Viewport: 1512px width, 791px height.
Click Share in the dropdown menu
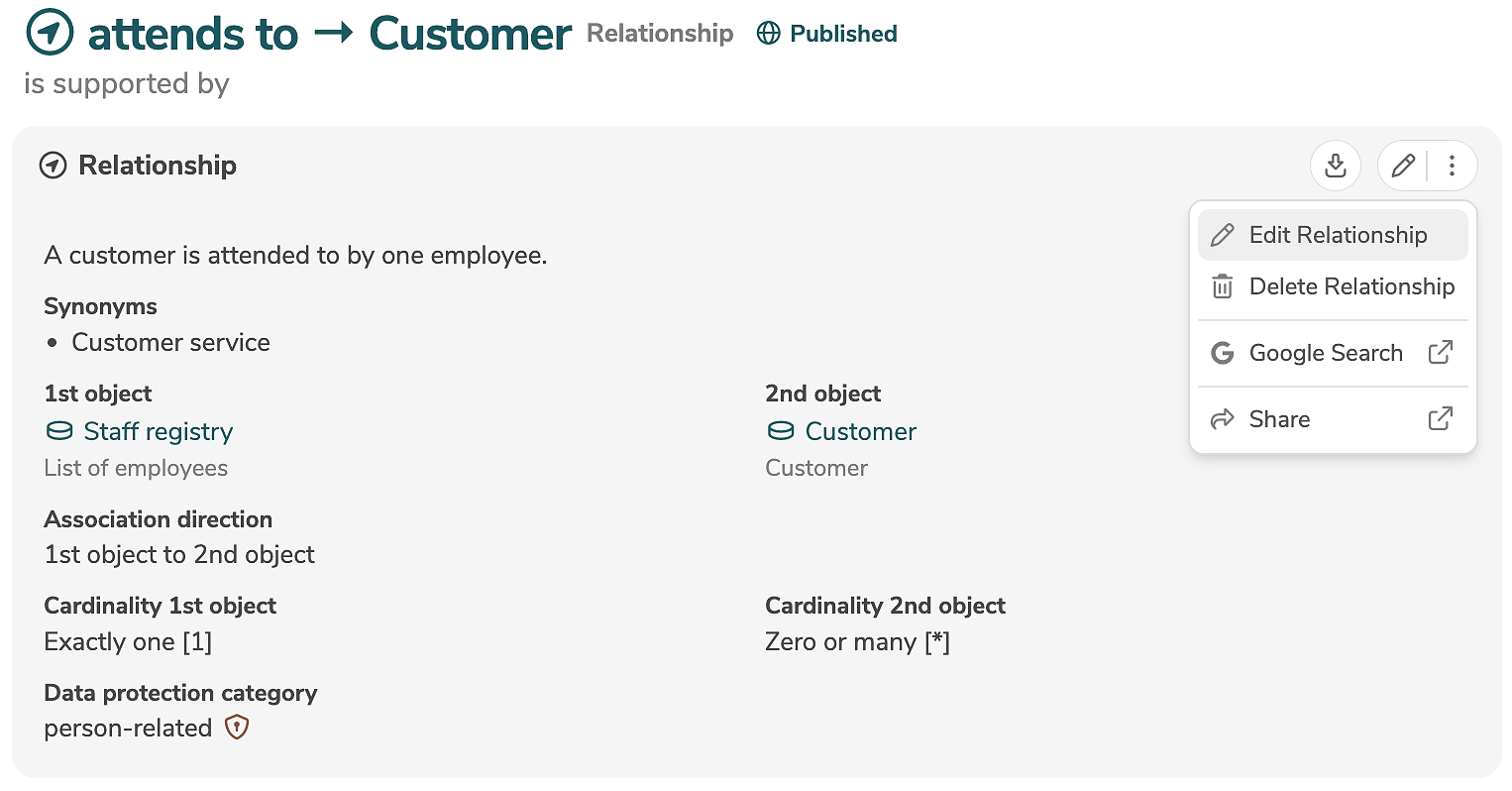[x=1279, y=419]
